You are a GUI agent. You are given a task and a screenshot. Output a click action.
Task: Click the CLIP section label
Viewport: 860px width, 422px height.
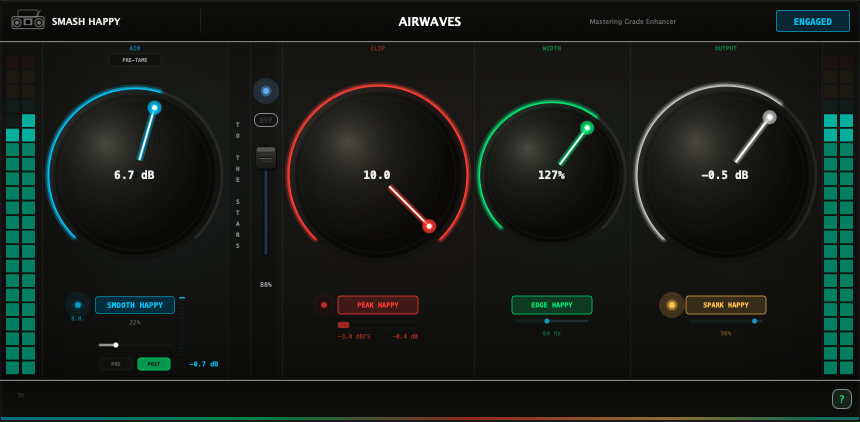click(x=378, y=48)
